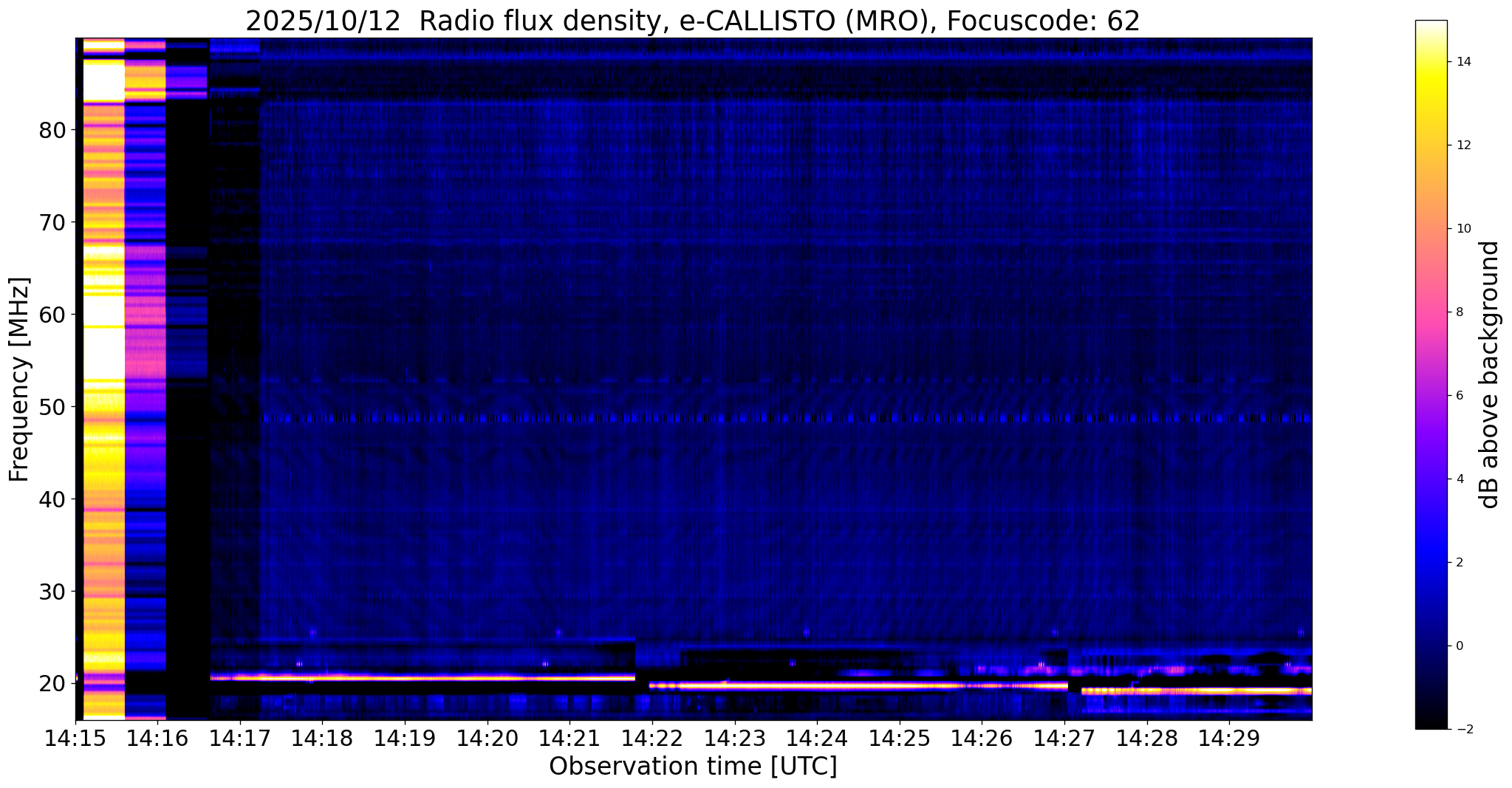The width and height of the screenshot is (1512, 788).
Task: Click the plot title text with Focuscode: 62
Action: (x=693, y=21)
